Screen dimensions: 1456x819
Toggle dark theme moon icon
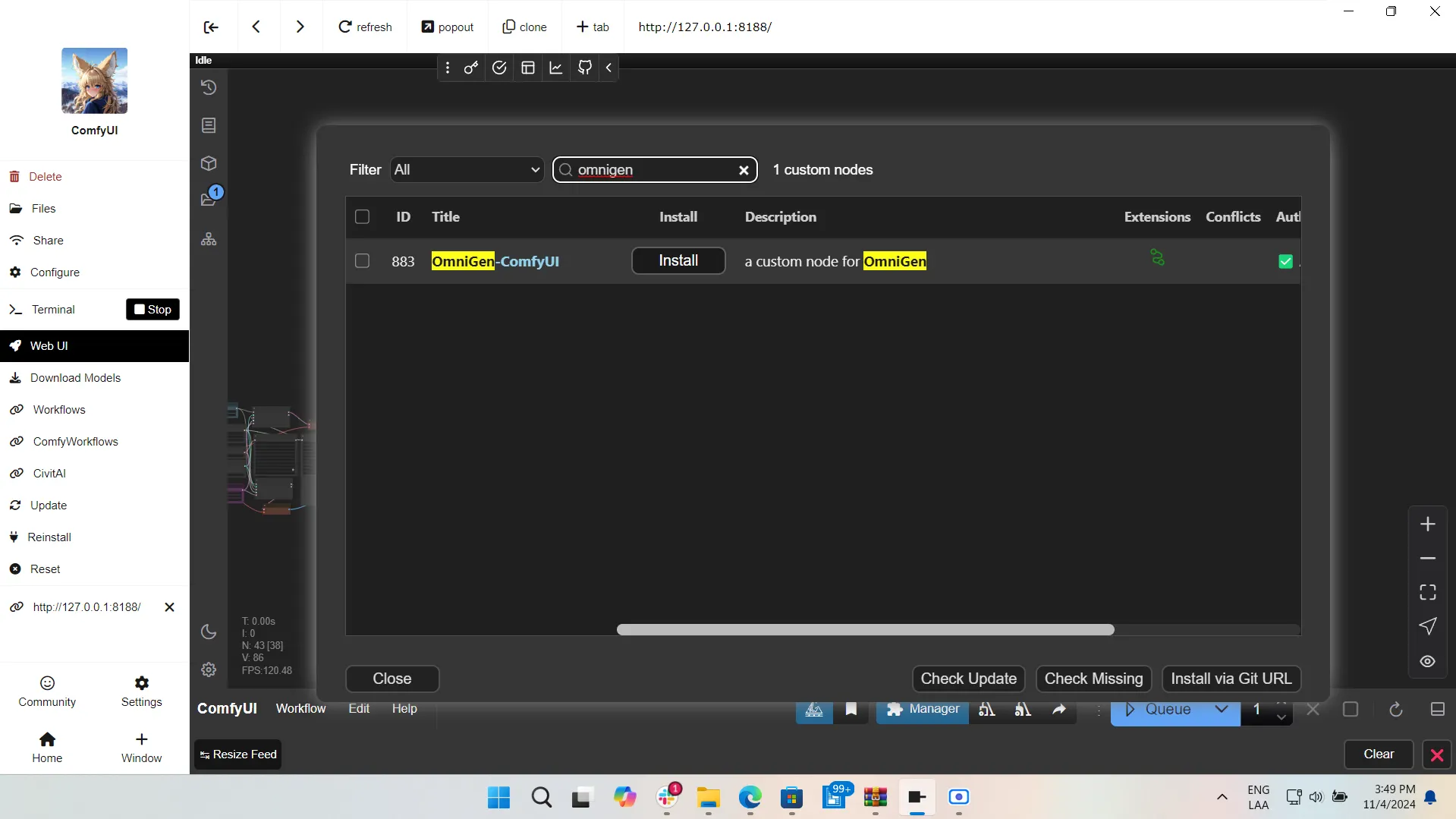(209, 632)
